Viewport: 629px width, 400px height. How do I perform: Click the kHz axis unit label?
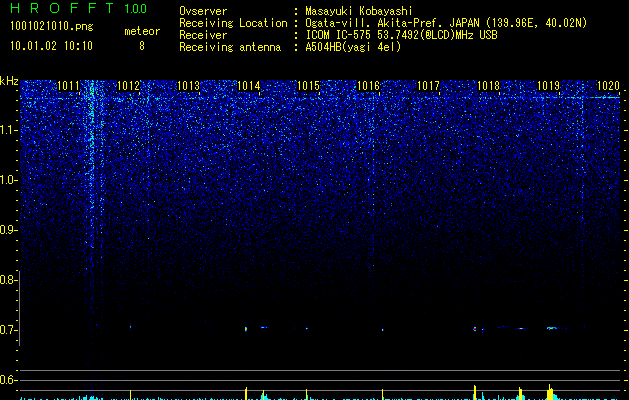click(x=9, y=81)
